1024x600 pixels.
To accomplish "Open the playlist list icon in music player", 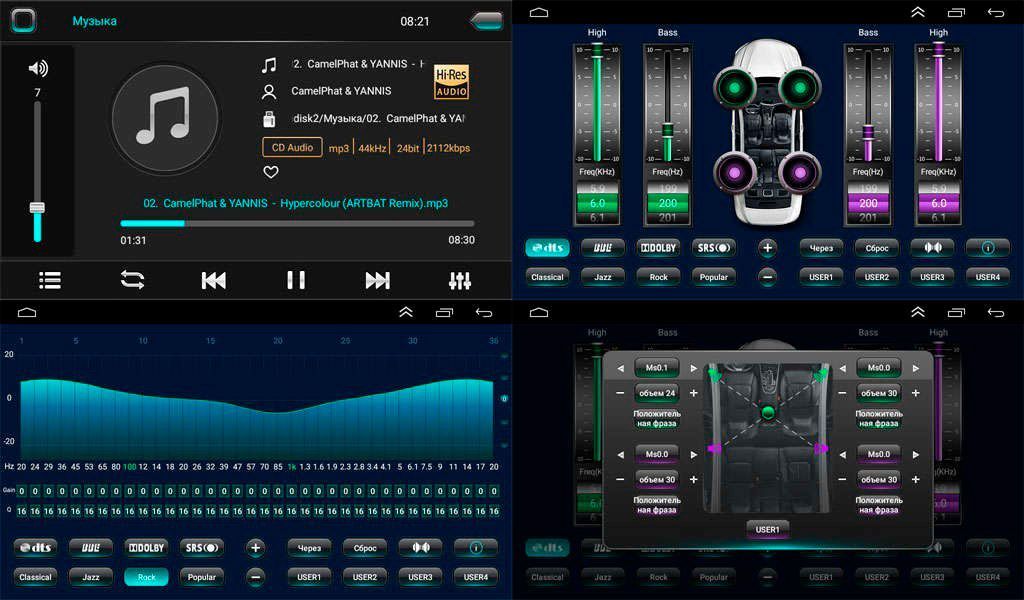I will coord(50,280).
